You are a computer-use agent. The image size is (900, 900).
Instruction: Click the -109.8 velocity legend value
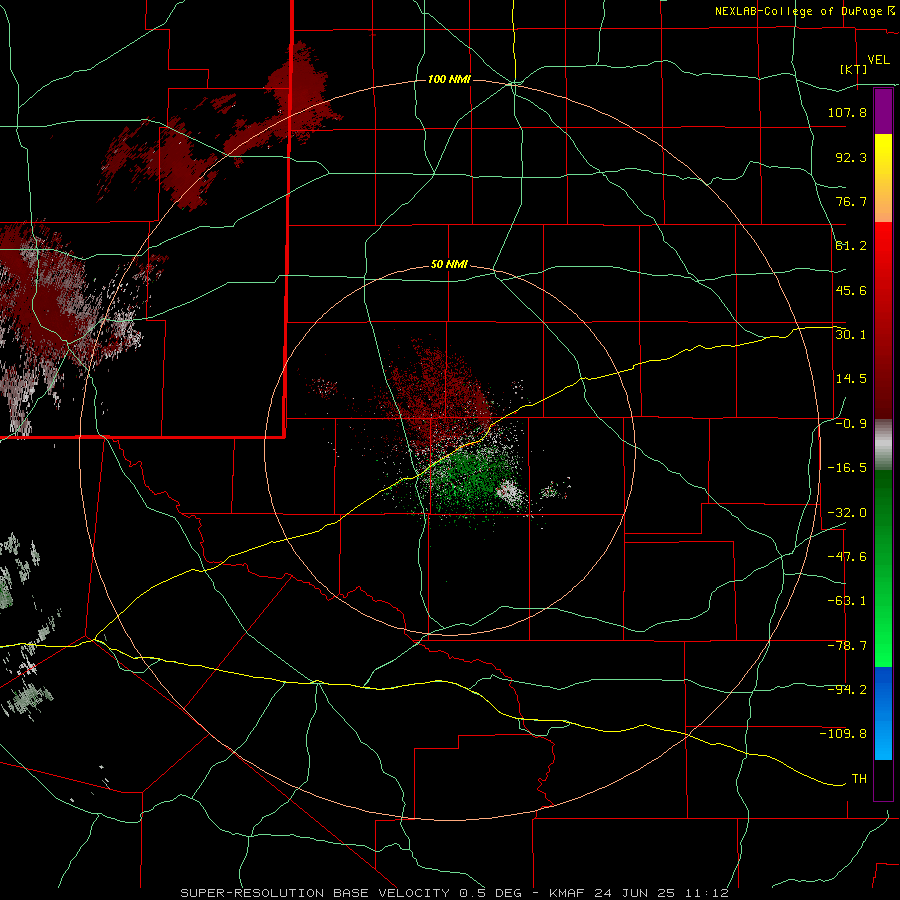(x=844, y=734)
